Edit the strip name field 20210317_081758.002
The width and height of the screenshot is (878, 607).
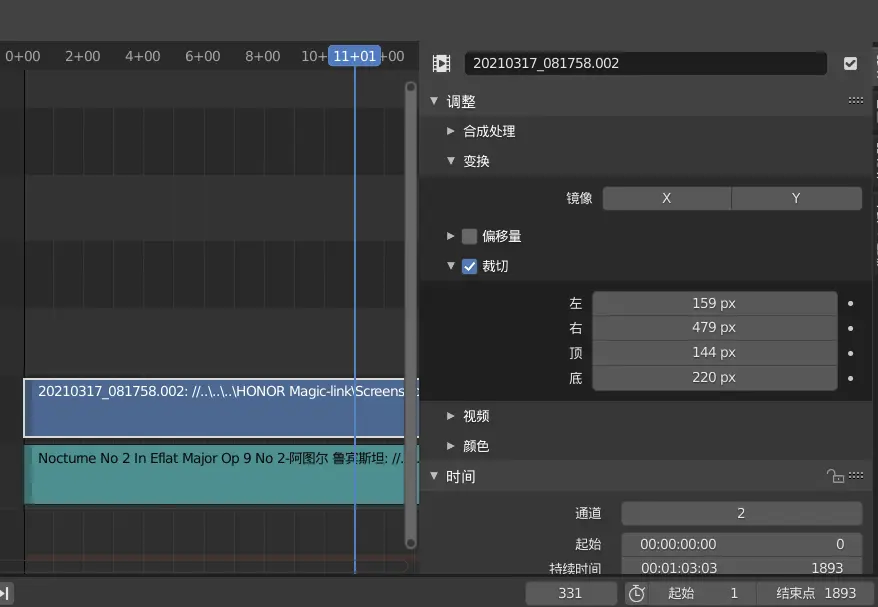[x=646, y=63]
